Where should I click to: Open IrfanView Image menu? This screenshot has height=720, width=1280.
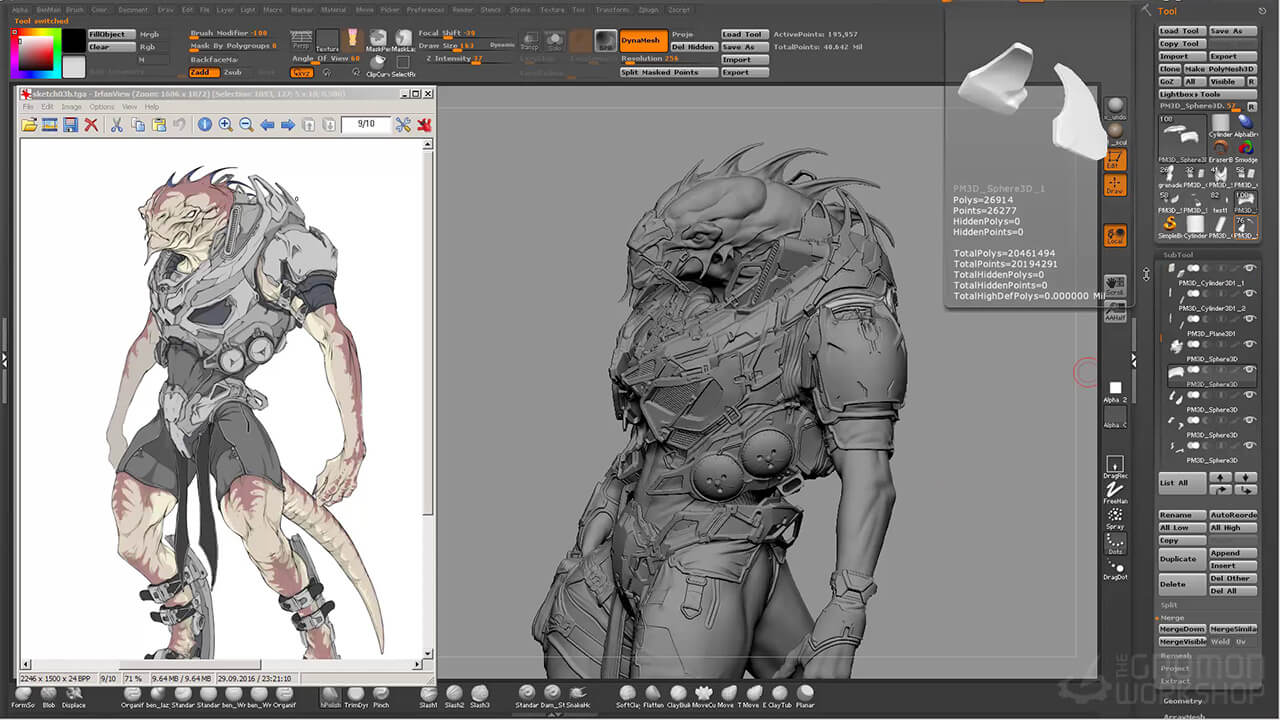71,107
